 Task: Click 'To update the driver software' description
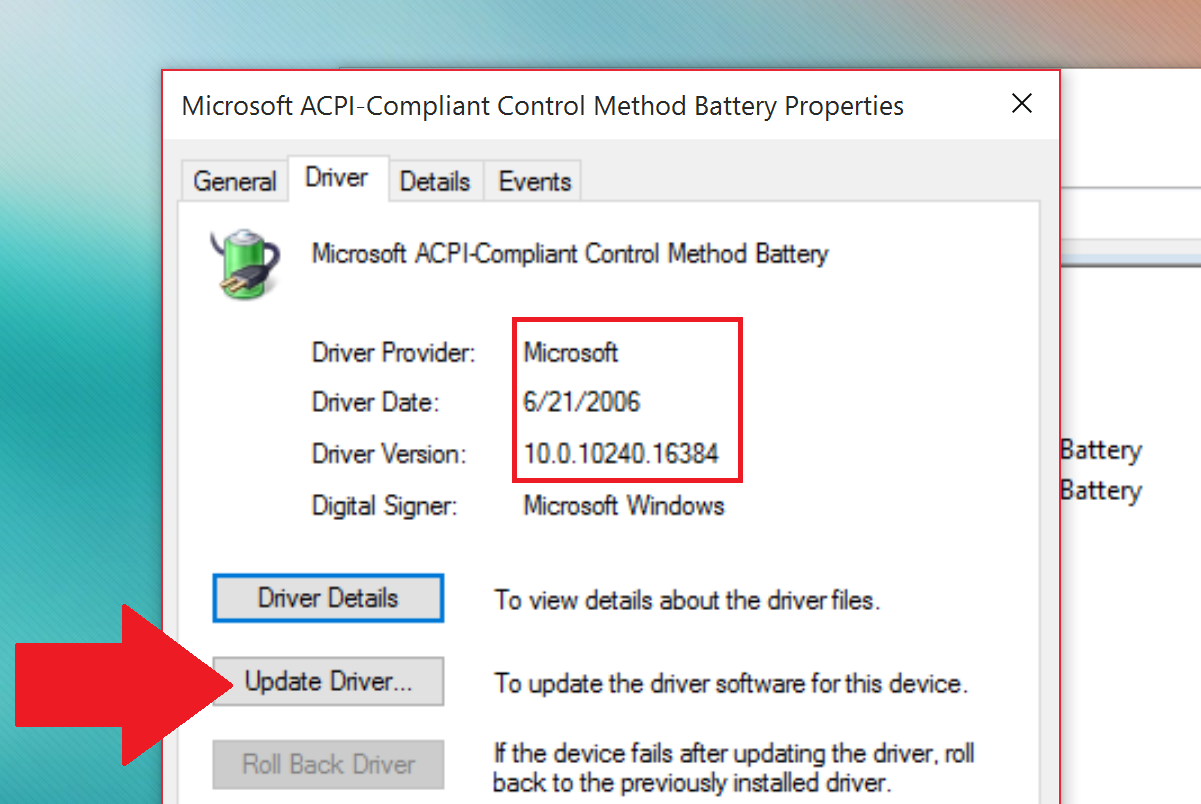[731, 685]
